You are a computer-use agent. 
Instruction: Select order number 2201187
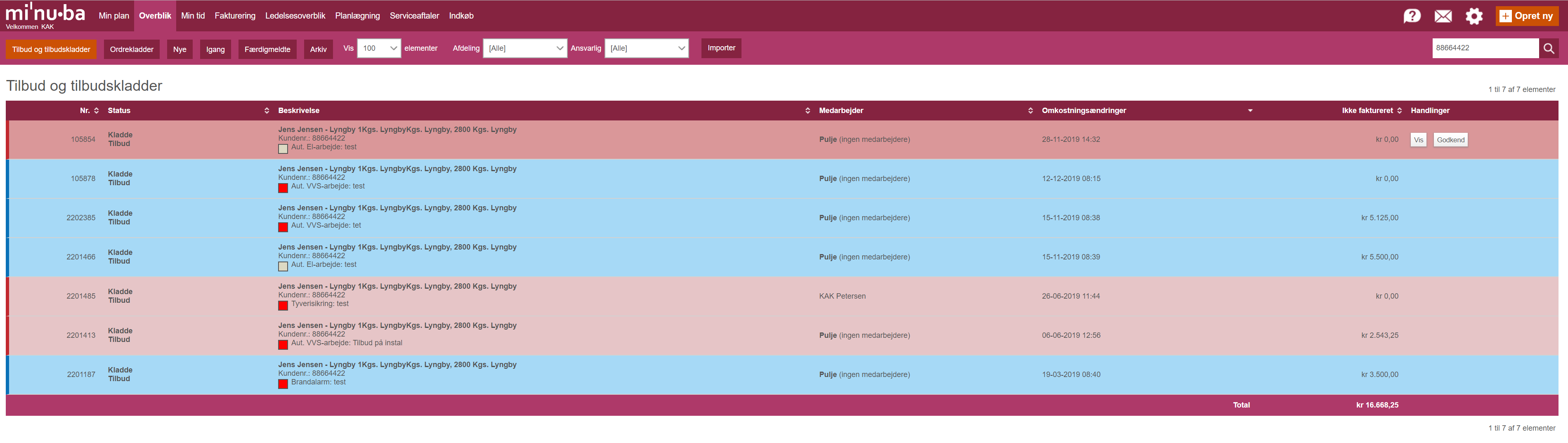[x=81, y=375]
